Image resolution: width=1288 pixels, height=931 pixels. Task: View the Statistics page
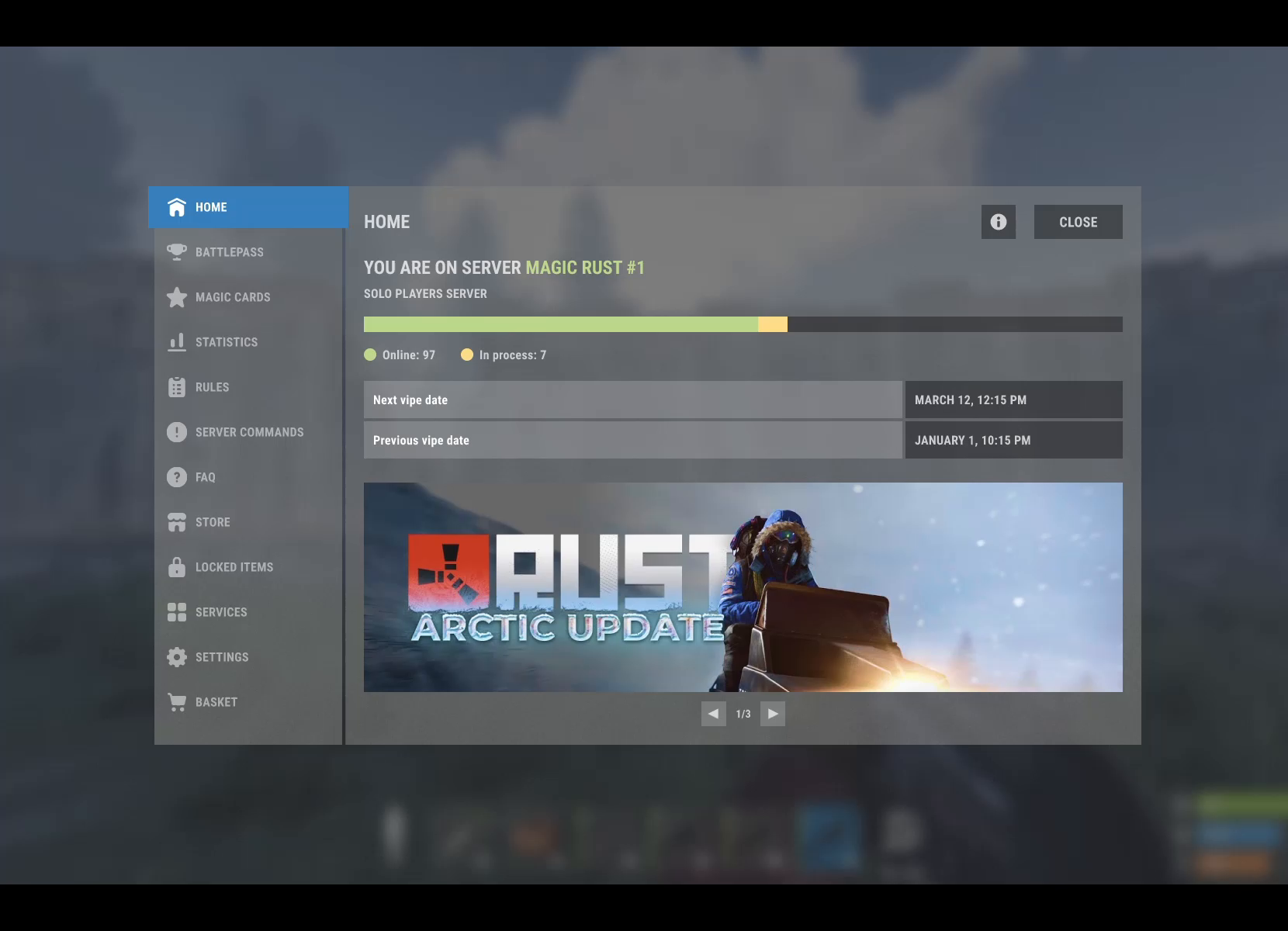point(248,342)
